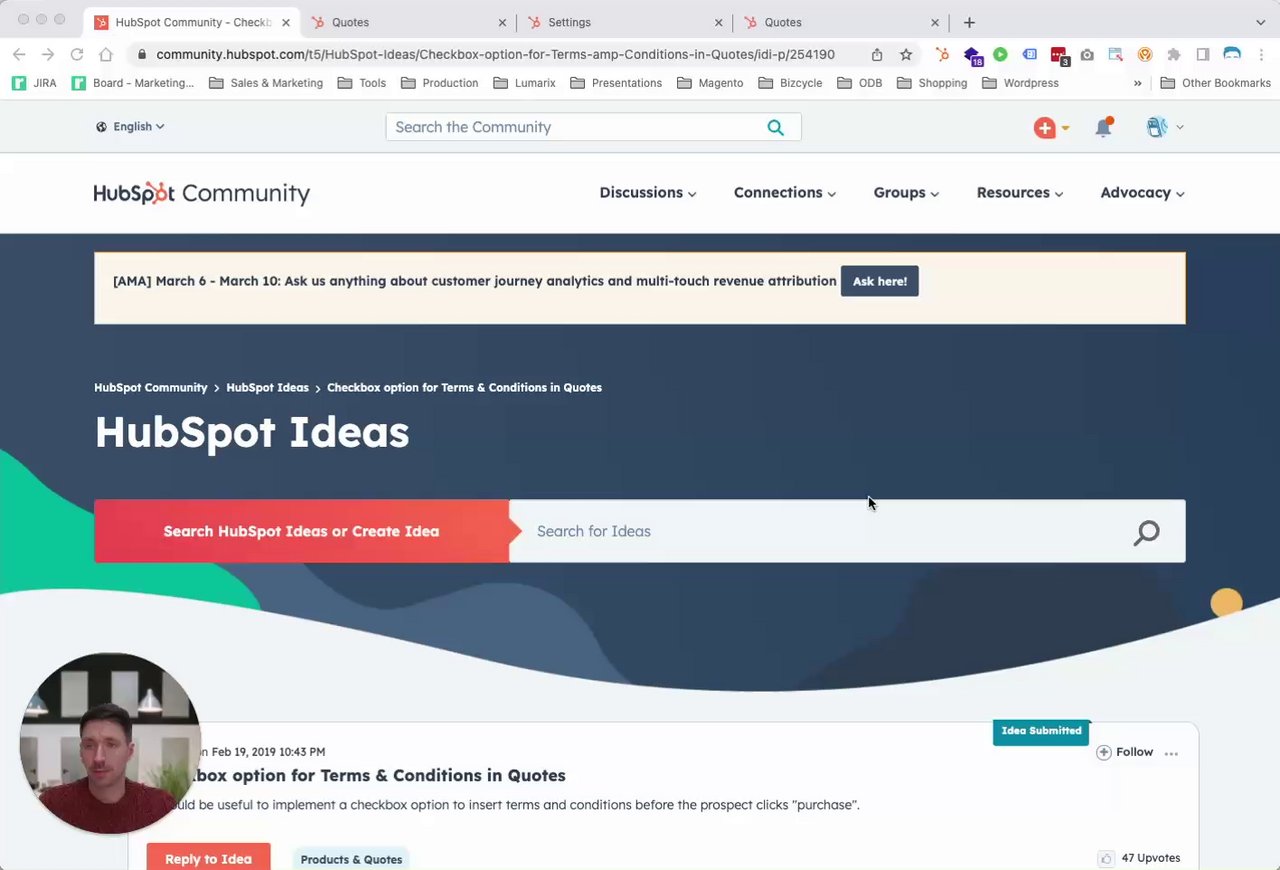1280x870 pixels.
Task: Open the Tools bookmarks folder
Action: tap(362, 83)
